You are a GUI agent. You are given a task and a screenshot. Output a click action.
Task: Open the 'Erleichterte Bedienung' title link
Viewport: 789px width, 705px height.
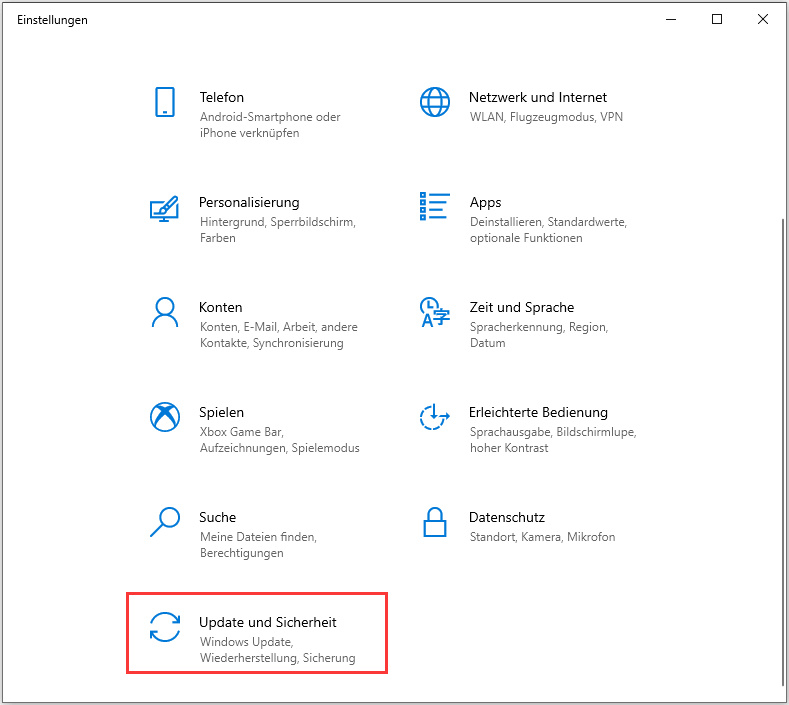tap(538, 412)
